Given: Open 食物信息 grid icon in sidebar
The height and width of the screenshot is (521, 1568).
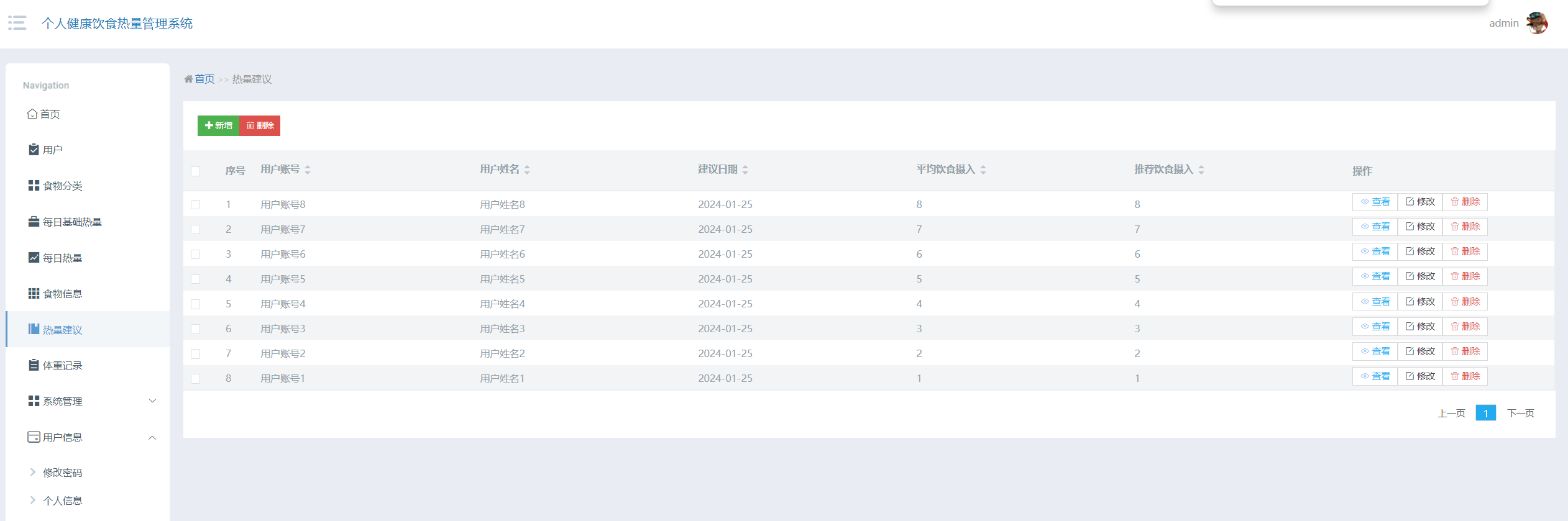Looking at the screenshot, I should pos(34,294).
